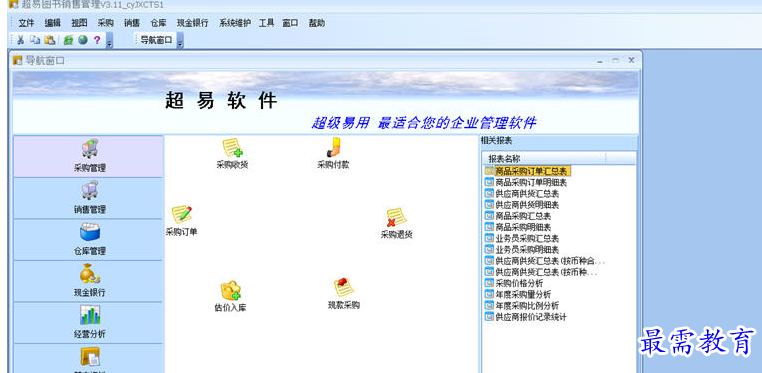Screen dimensions: 762x373
Task: Open the 采购收货 purchase receiving icon
Action: tap(232, 154)
